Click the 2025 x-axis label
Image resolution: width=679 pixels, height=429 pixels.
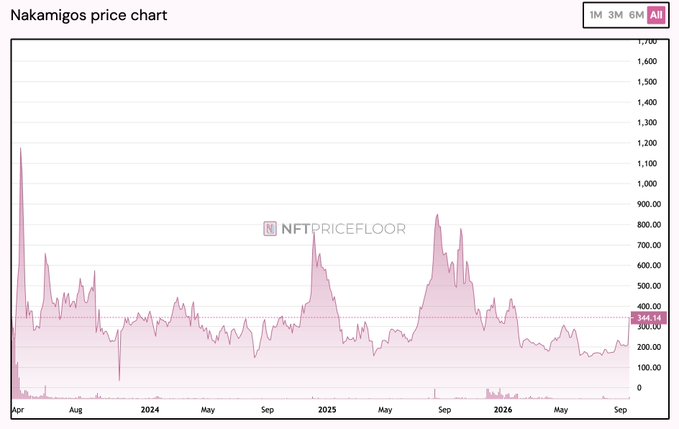pos(327,410)
